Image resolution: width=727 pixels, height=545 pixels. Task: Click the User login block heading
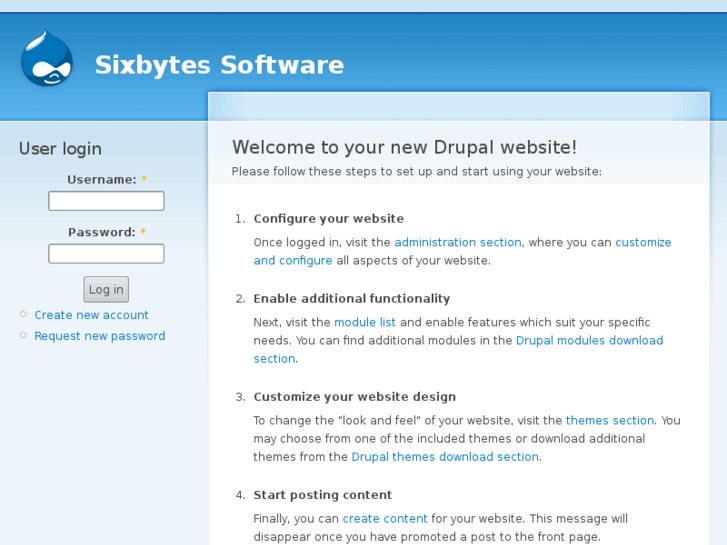click(x=60, y=149)
